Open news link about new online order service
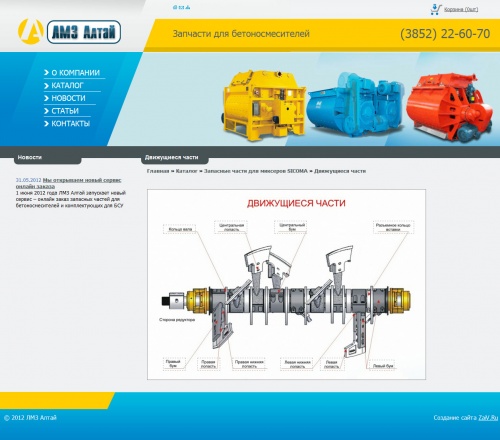The width and height of the screenshot is (500, 440). (68, 183)
